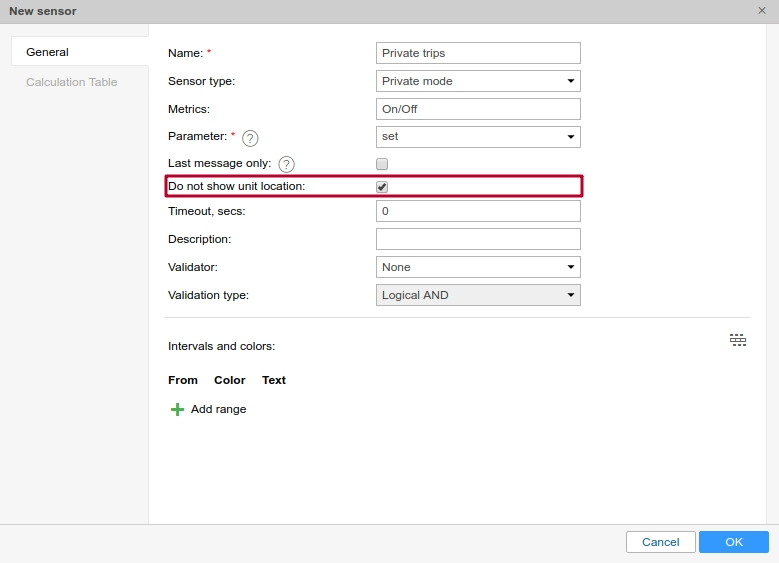Viewport: 779px width, 563px height.
Task: Open the Validator dropdown
Action: click(478, 267)
